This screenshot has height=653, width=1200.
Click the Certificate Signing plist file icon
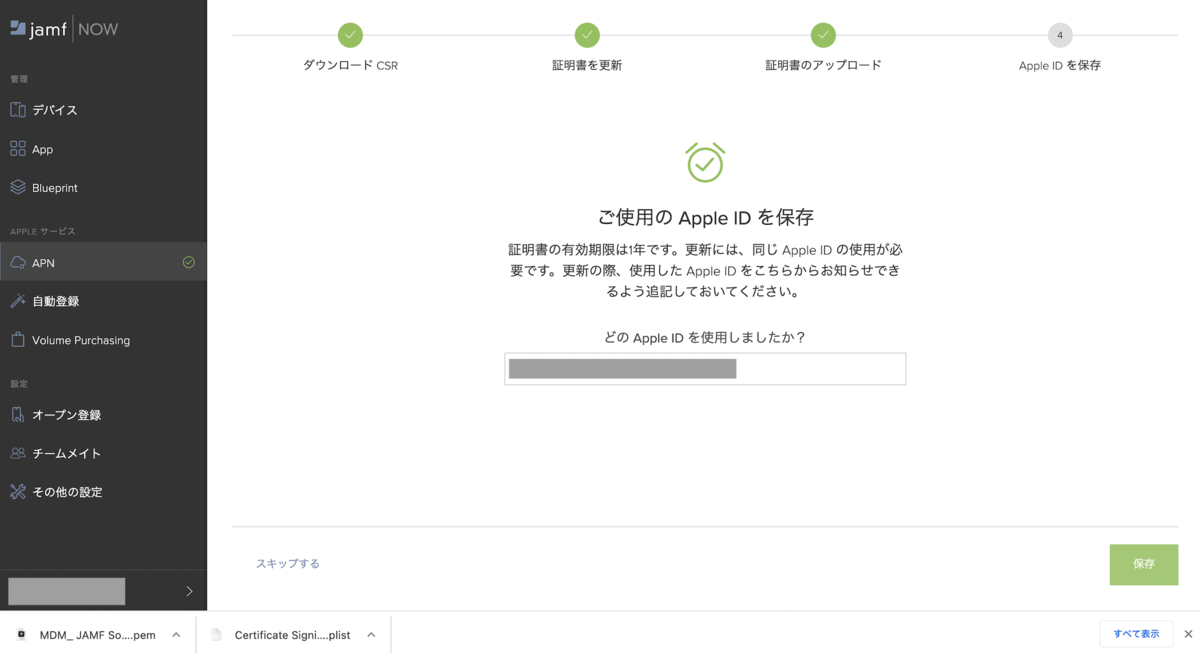pyautogui.click(x=216, y=635)
